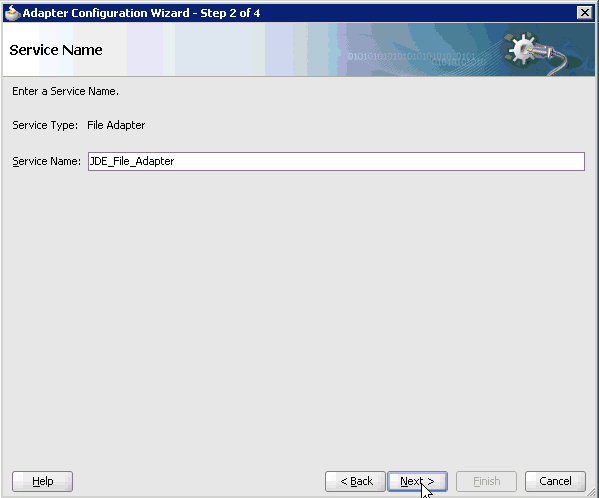Click the window resize grip corner
Viewport: 599px width, 498px height.
[592, 493]
